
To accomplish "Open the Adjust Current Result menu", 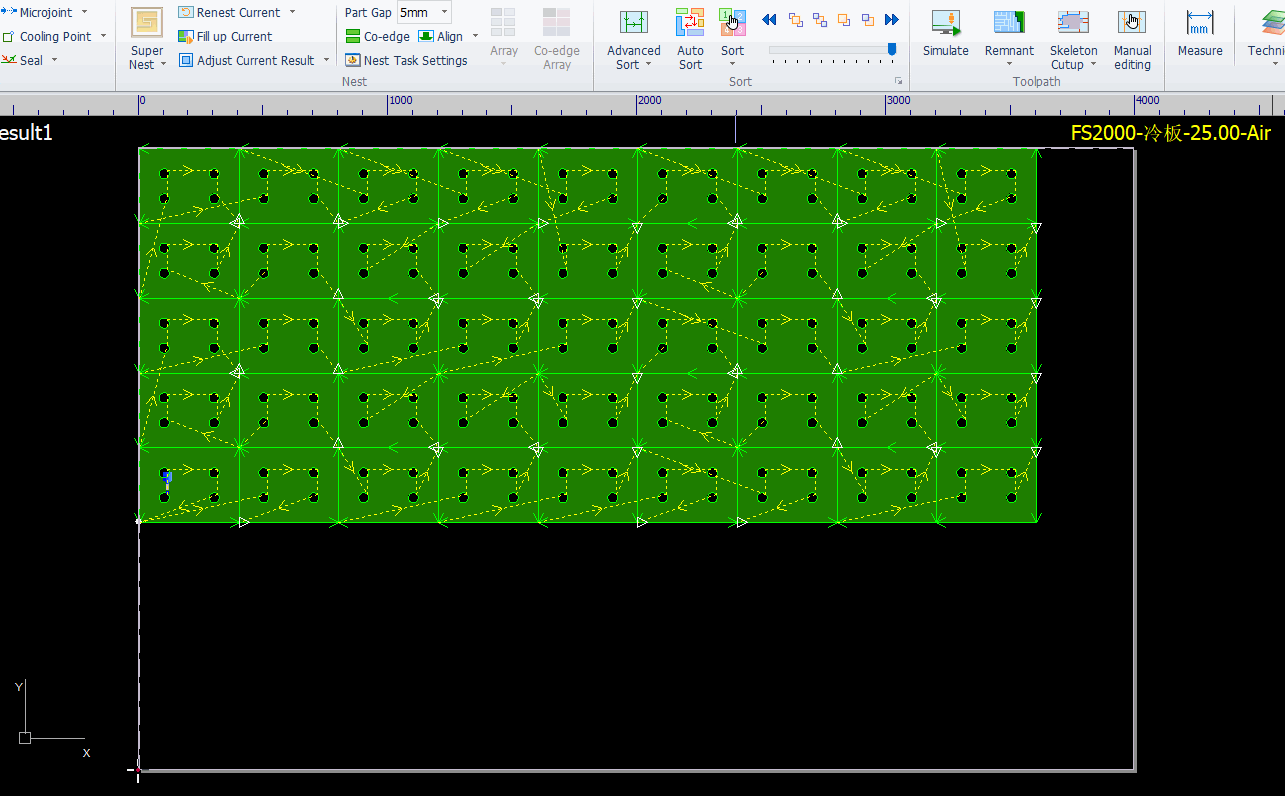I will tap(326, 60).
